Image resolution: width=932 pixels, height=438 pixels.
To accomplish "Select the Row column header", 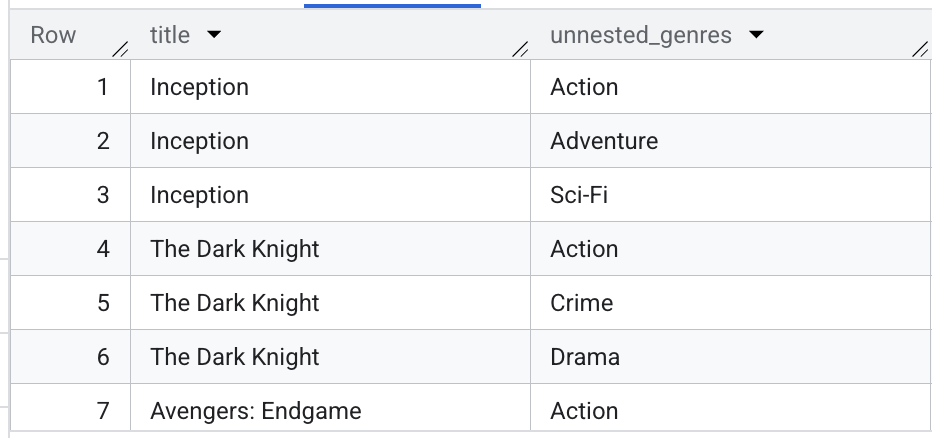I will 53,35.
